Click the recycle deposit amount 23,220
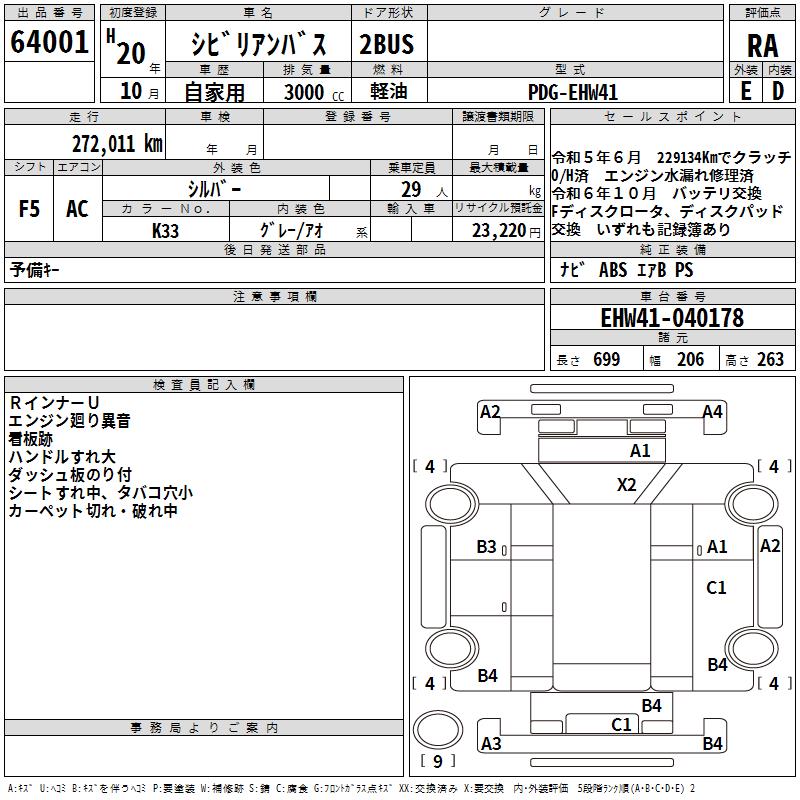The width and height of the screenshot is (800, 800). coord(497,230)
